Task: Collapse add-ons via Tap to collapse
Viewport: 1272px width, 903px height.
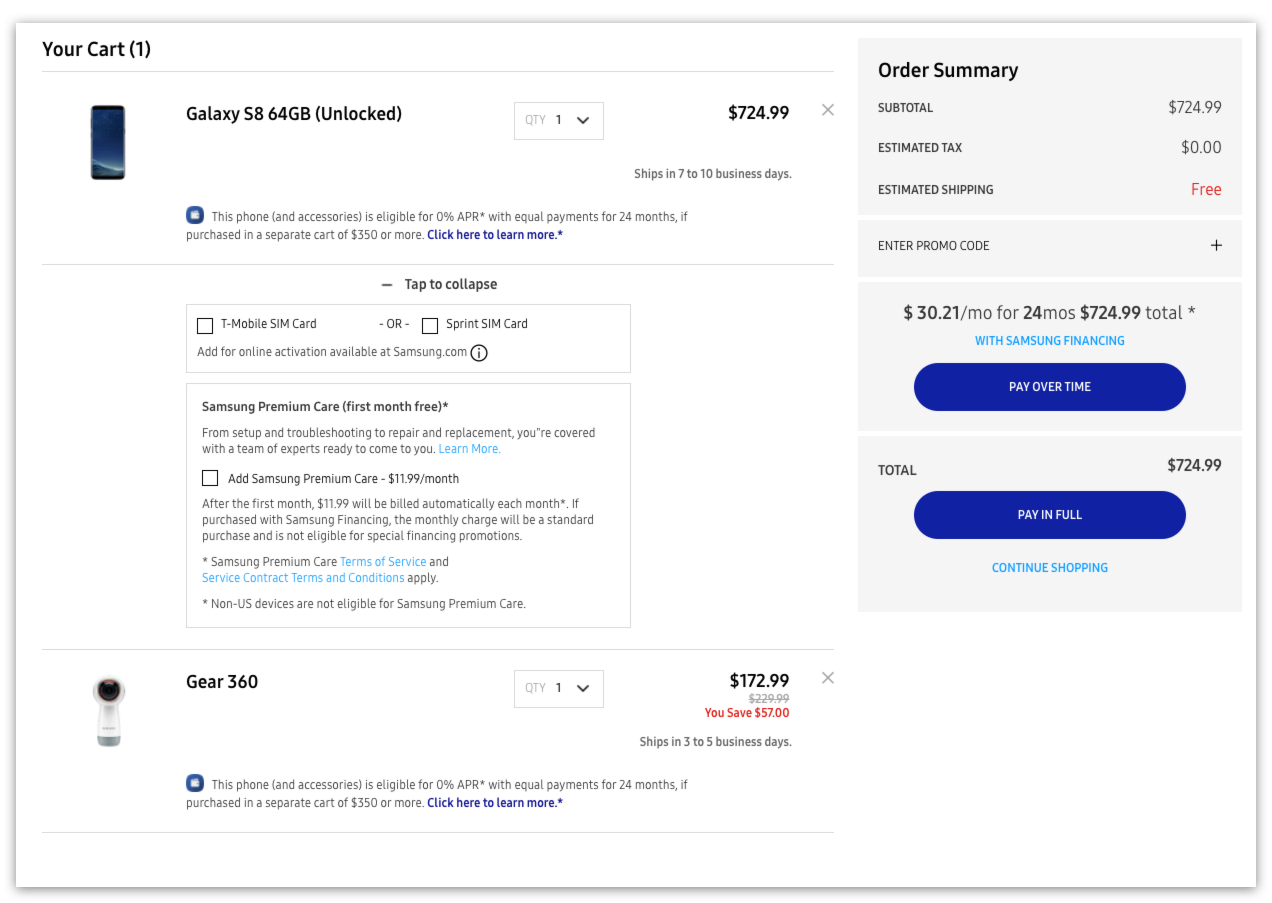Action: (439, 285)
